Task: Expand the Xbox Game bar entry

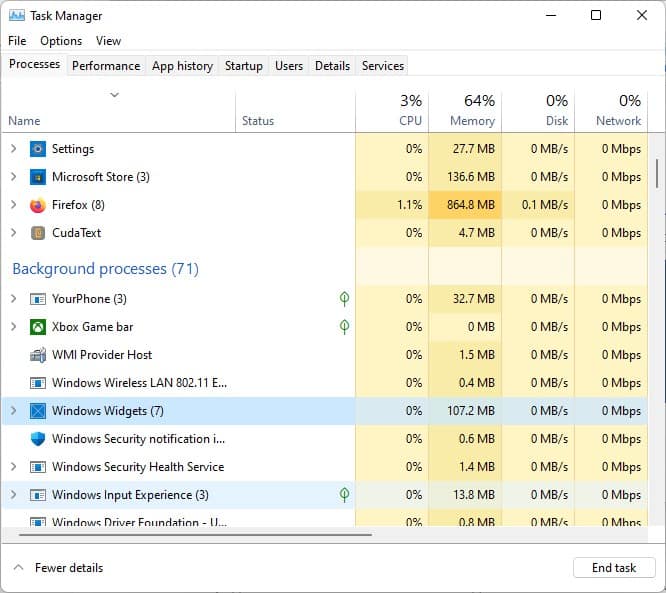Action: [x=14, y=327]
